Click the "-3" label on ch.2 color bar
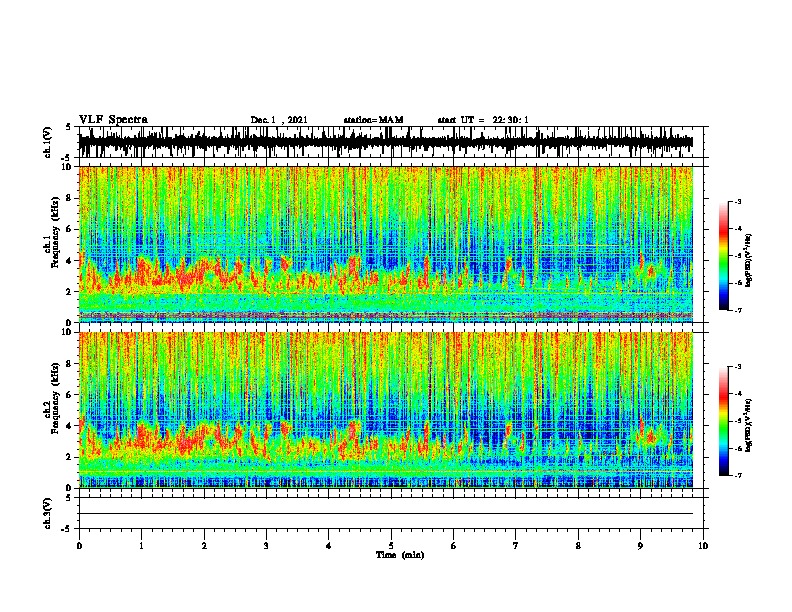792x612 pixels. pos(738,367)
